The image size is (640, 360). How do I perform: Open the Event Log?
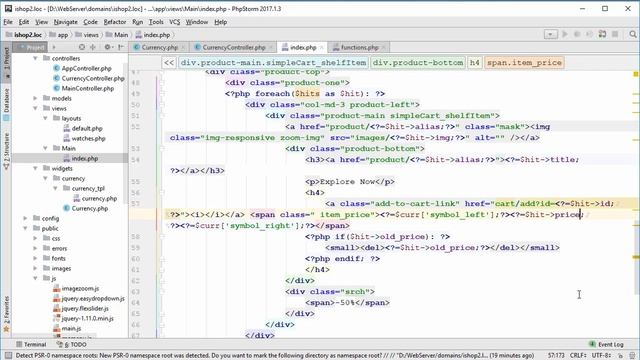tap(607, 344)
